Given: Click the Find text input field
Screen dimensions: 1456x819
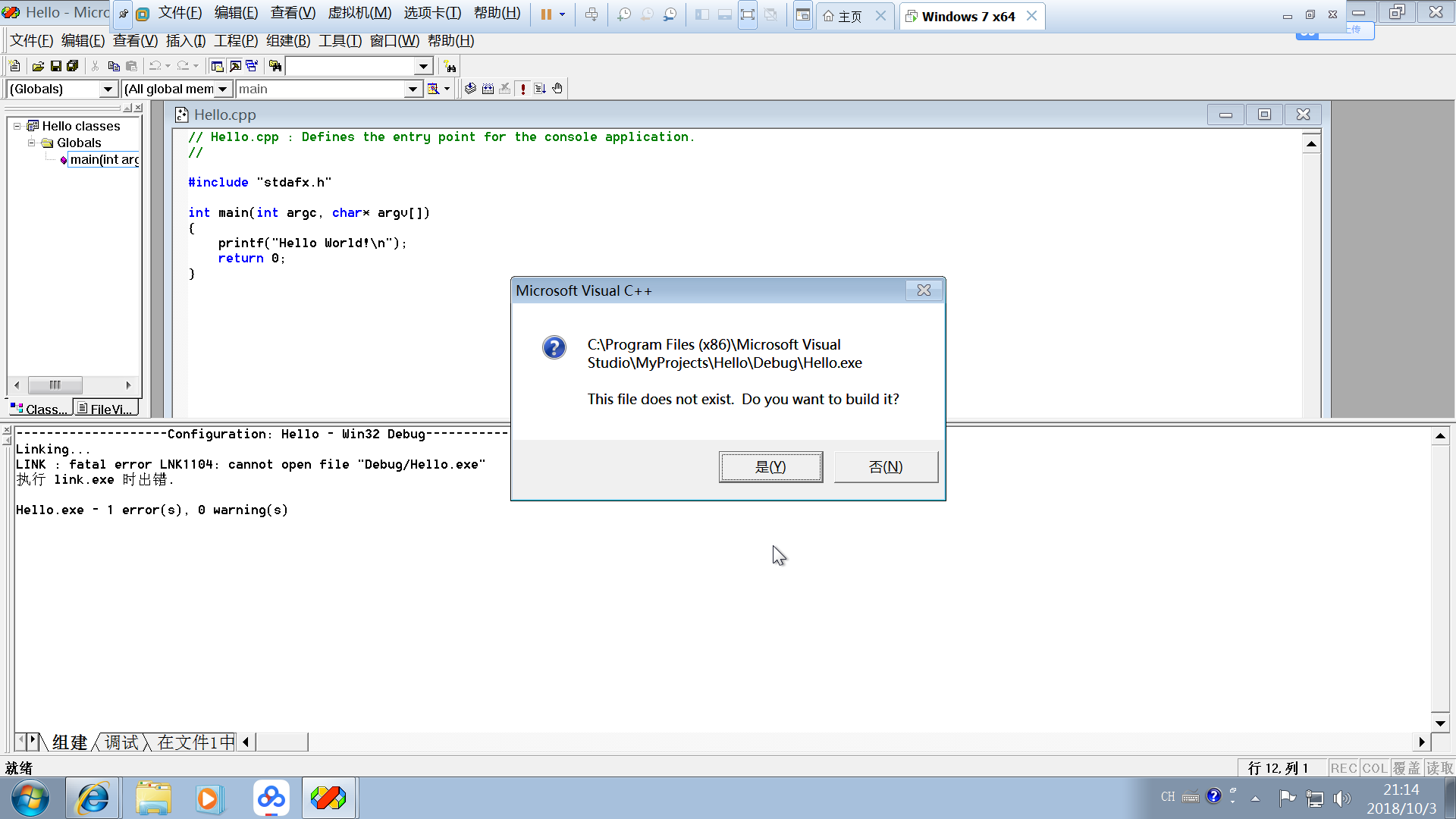Looking at the screenshot, I should 351,67.
